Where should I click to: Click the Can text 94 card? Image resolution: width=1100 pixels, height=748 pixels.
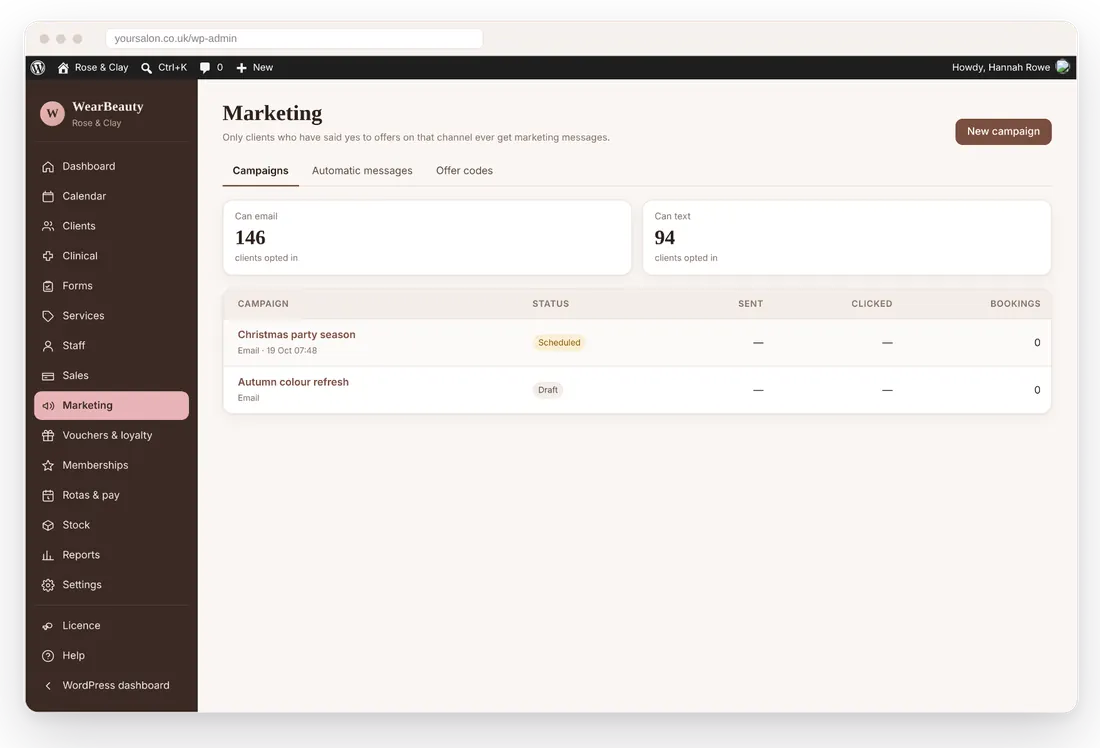(847, 238)
